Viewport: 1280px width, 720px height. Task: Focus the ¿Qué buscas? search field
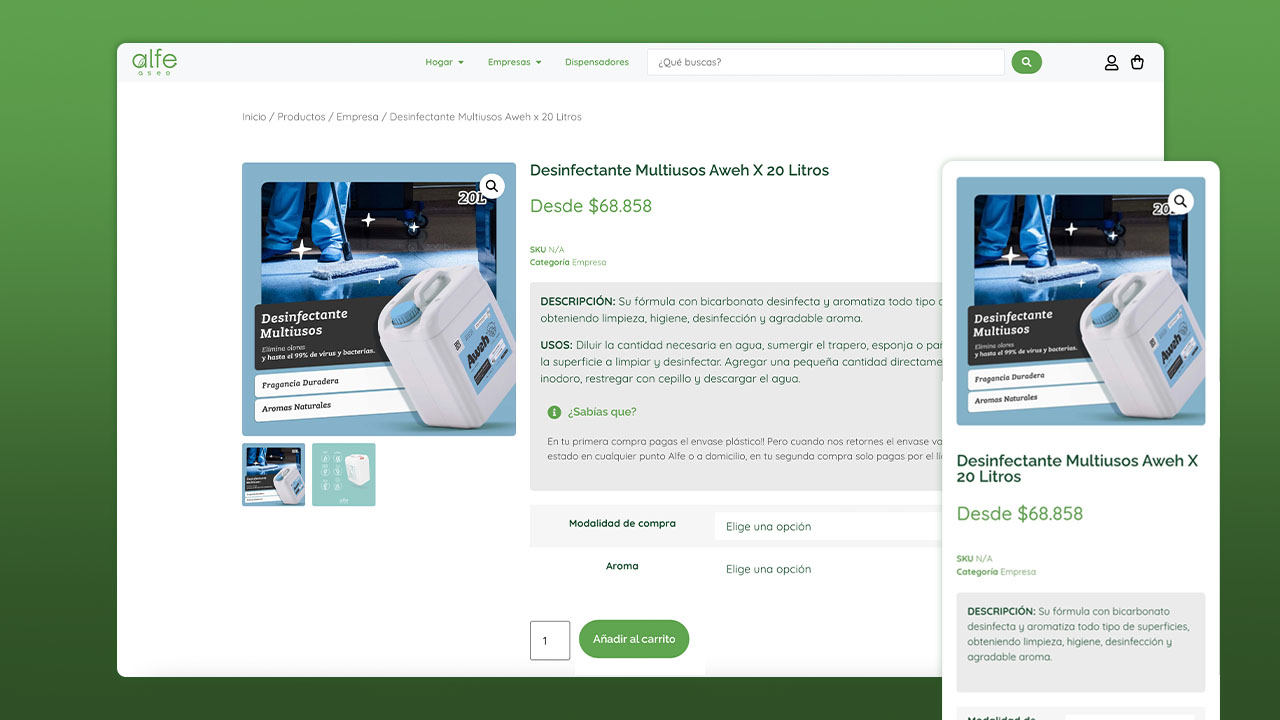(x=826, y=62)
